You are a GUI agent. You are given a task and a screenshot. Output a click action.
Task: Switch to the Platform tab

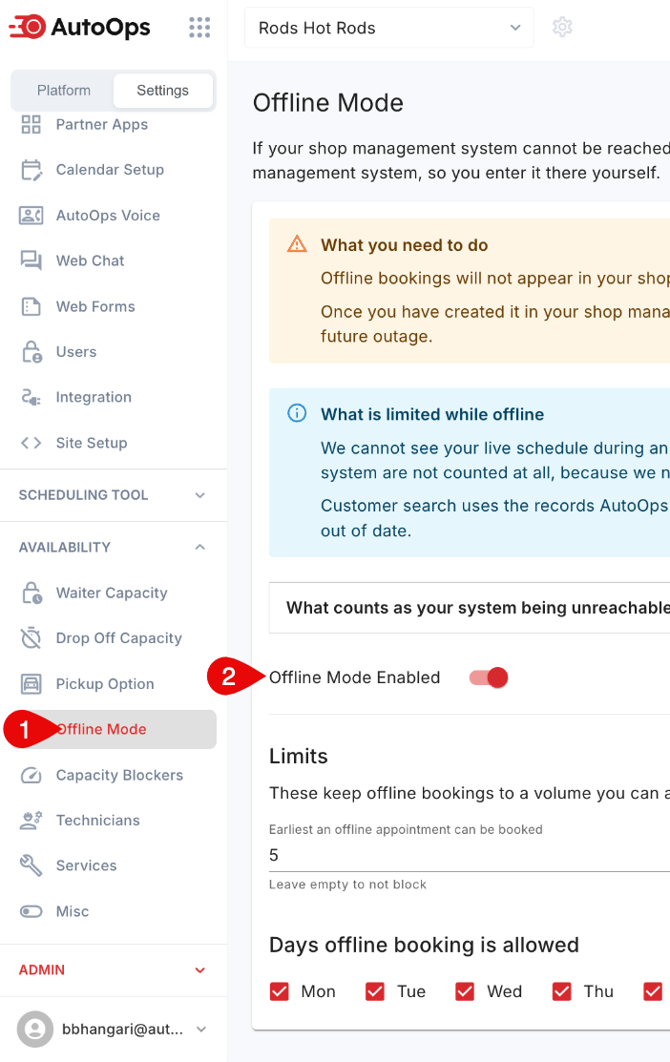pos(64,90)
